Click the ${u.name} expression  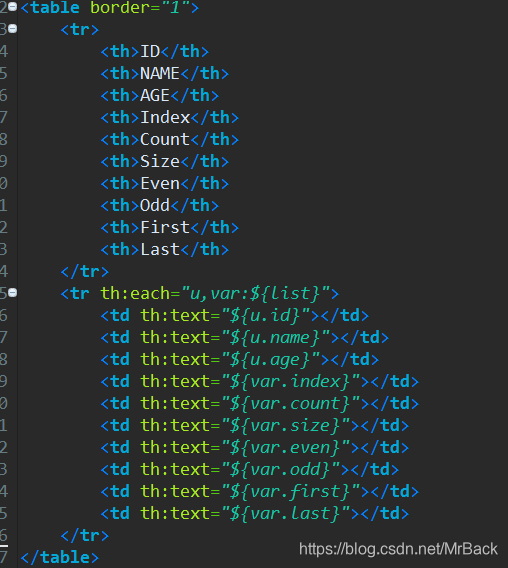(275, 338)
